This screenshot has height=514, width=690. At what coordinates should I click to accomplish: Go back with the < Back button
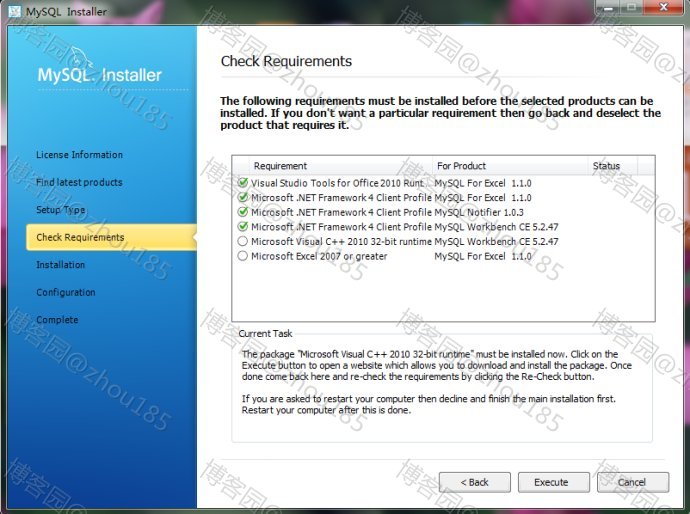click(x=475, y=482)
